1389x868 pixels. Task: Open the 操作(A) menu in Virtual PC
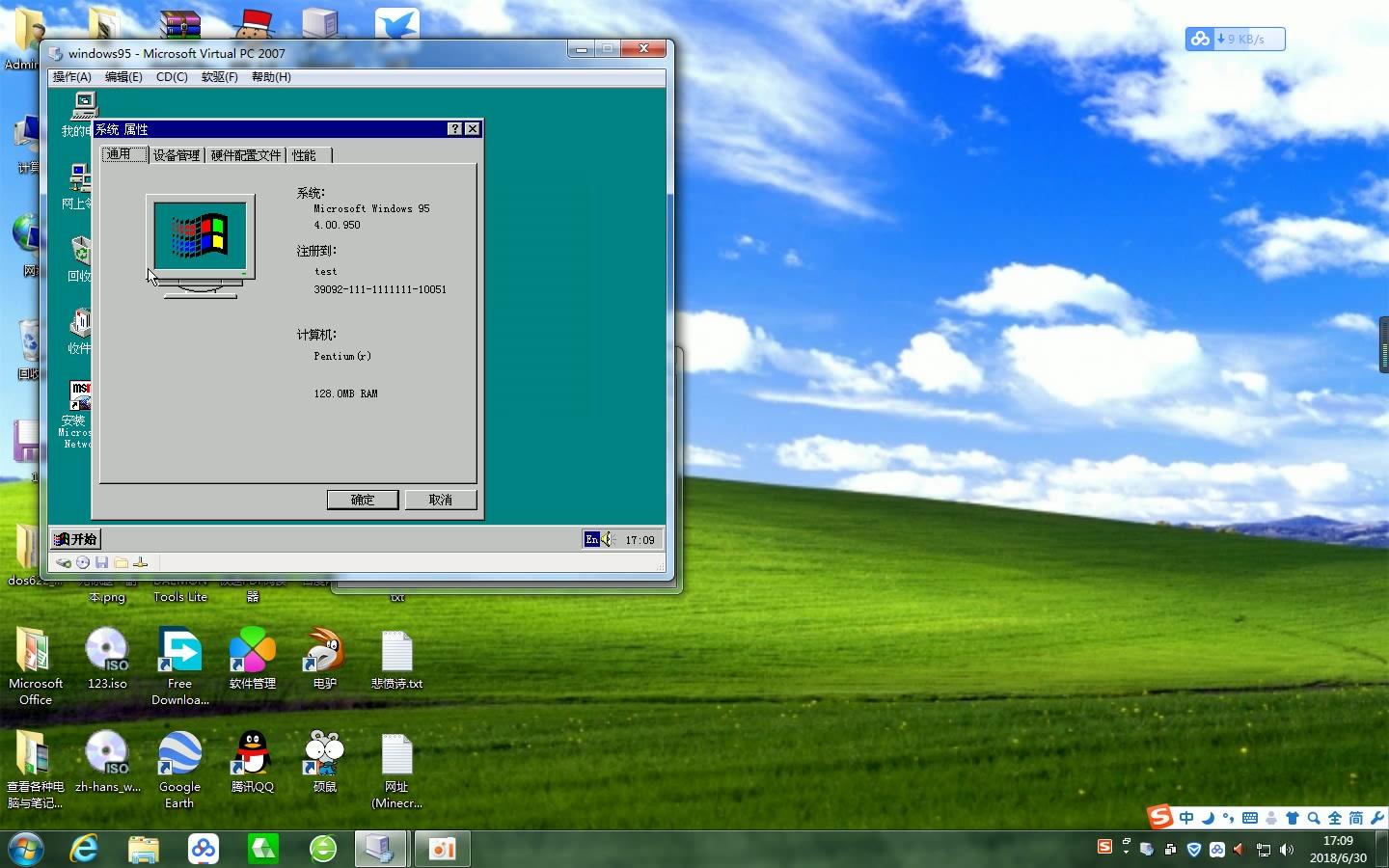pos(71,77)
